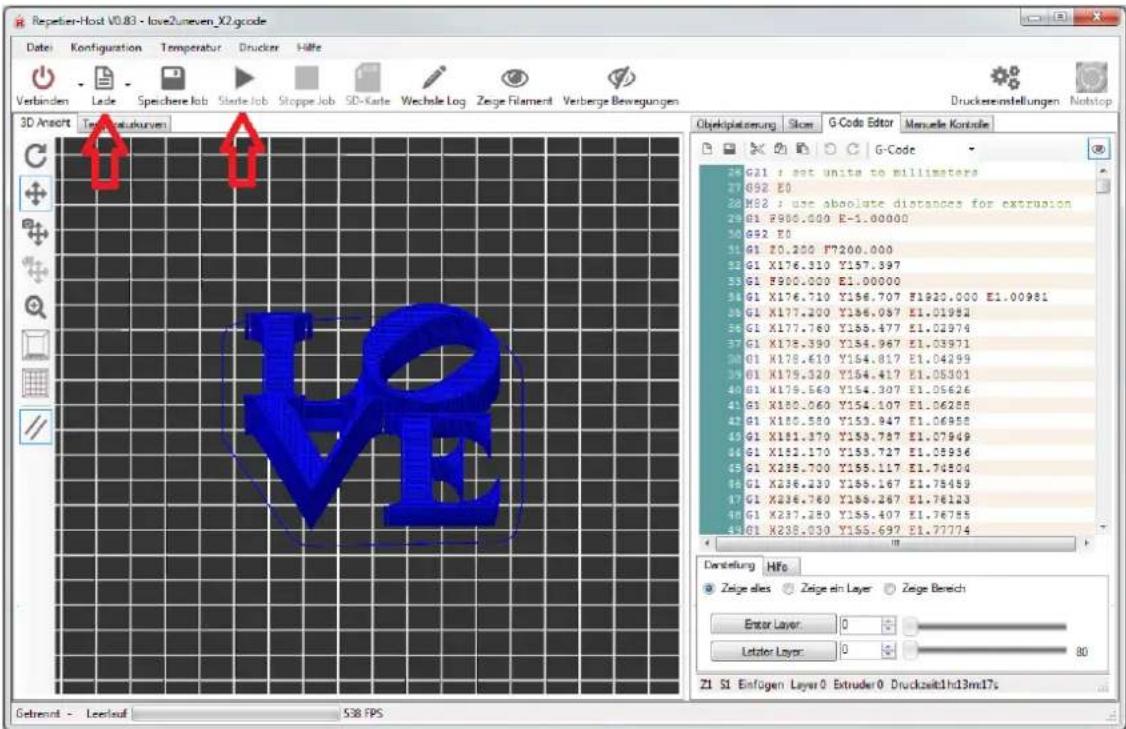The width and height of the screenshot is (1126, 729).
Task: Increment the Erster Layer spinner
Action: click(889, 621)
